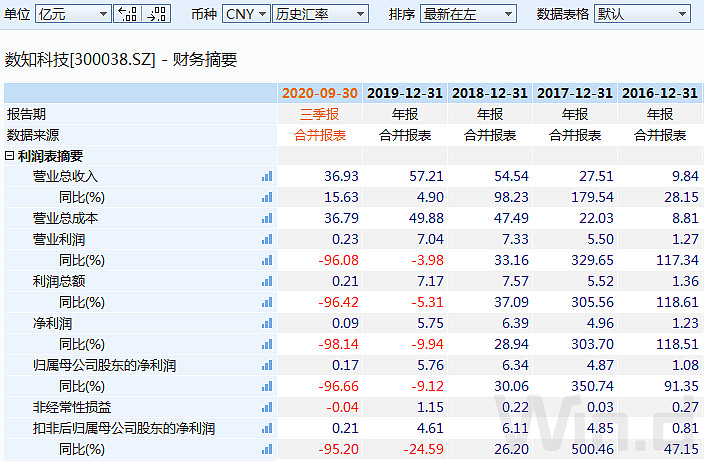Select the -96.08 operating profit change
Screen dimensions: 704x461
(338, 260)
